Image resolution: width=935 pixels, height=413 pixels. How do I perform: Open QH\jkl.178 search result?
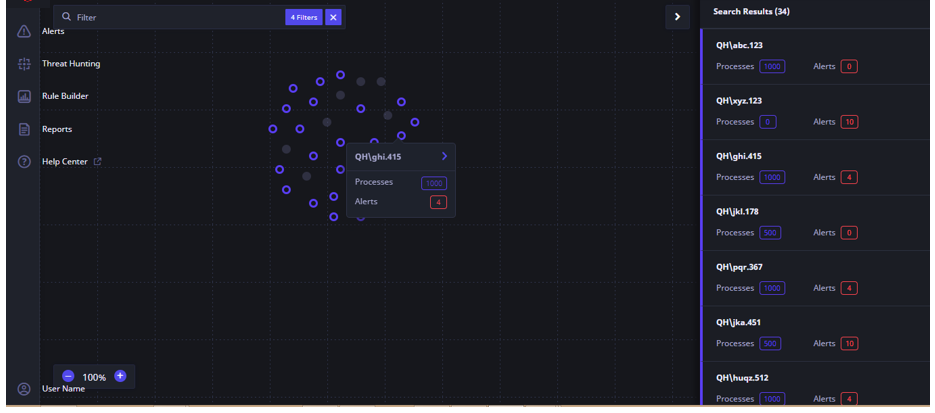(x=818, y=223)
